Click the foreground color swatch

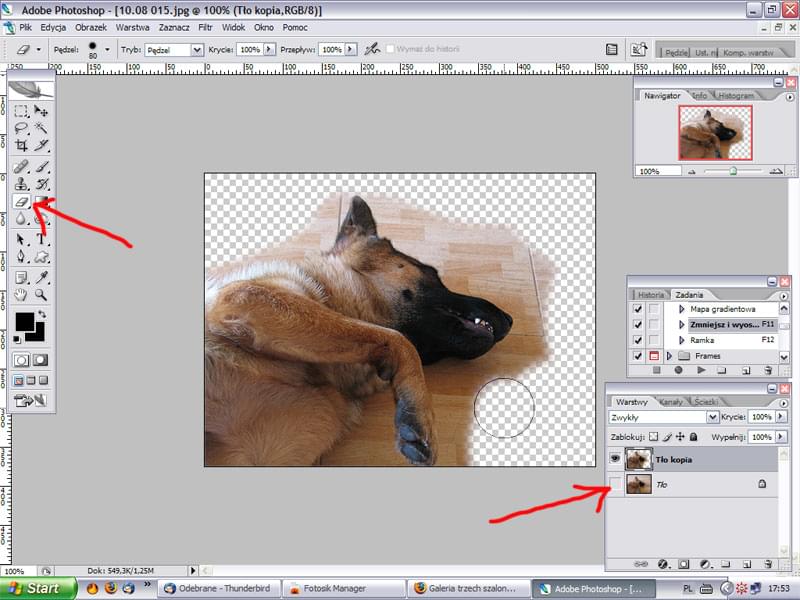pyautogui.click(x=24, y=322)
